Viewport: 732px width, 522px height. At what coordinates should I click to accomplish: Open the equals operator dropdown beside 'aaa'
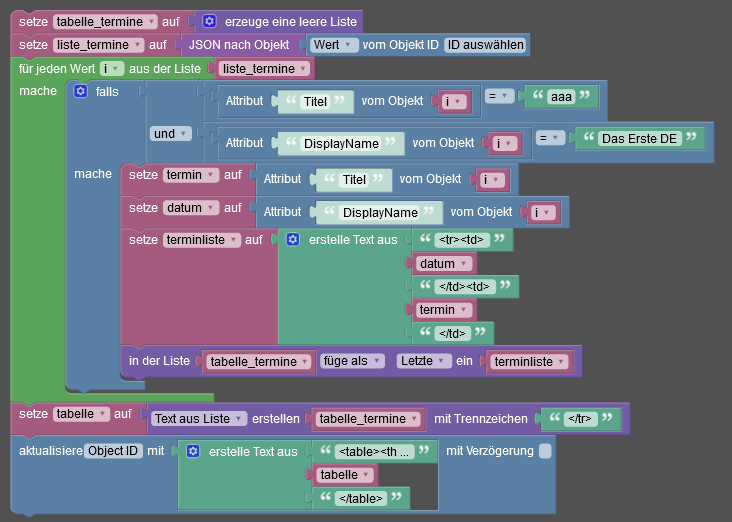pos(499,96)
